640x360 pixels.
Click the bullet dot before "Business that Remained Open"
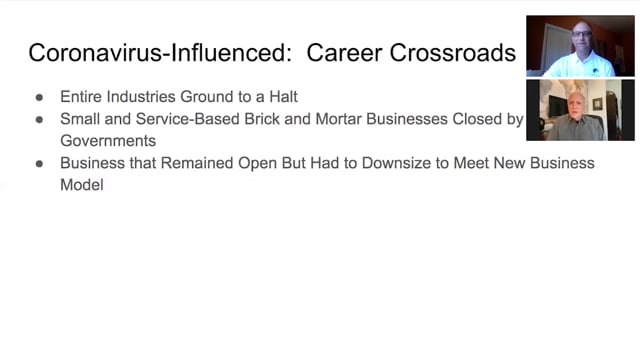[x=40, y=164]
